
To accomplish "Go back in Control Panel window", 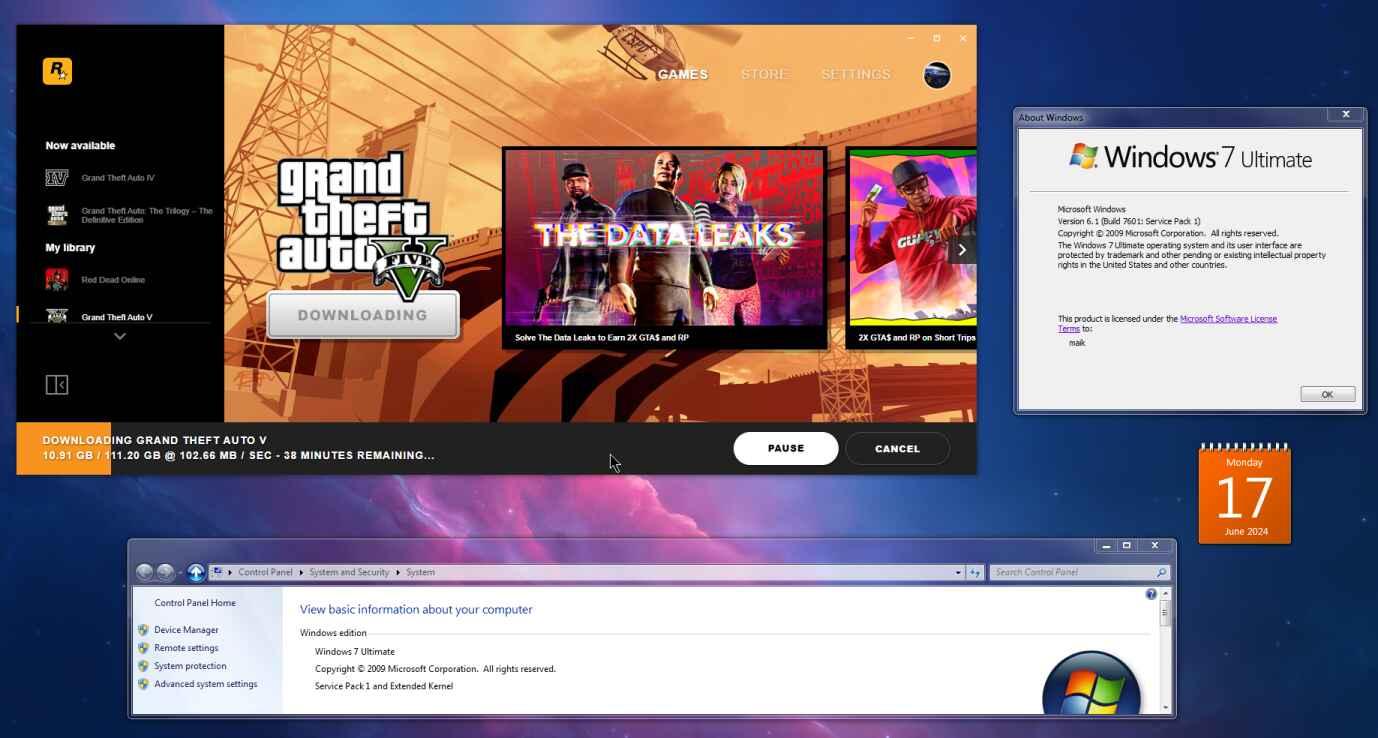I will (x=145, y=572).
